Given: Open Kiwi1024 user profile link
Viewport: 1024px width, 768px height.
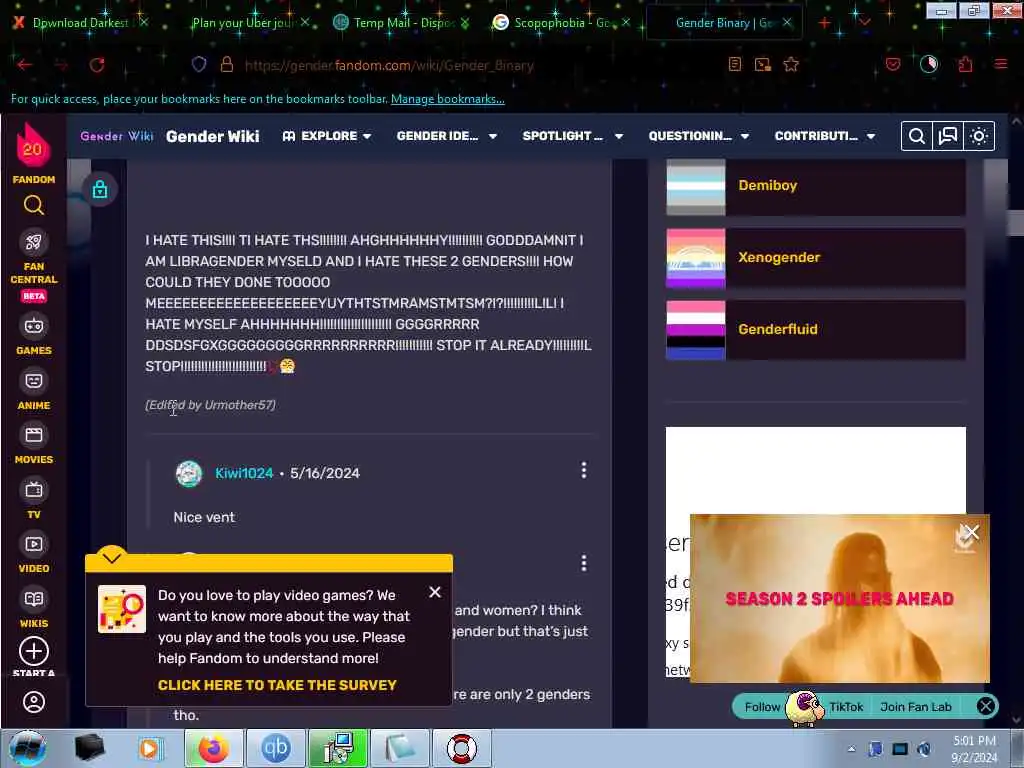Looking at the screenshot, I should coord(244,473).
